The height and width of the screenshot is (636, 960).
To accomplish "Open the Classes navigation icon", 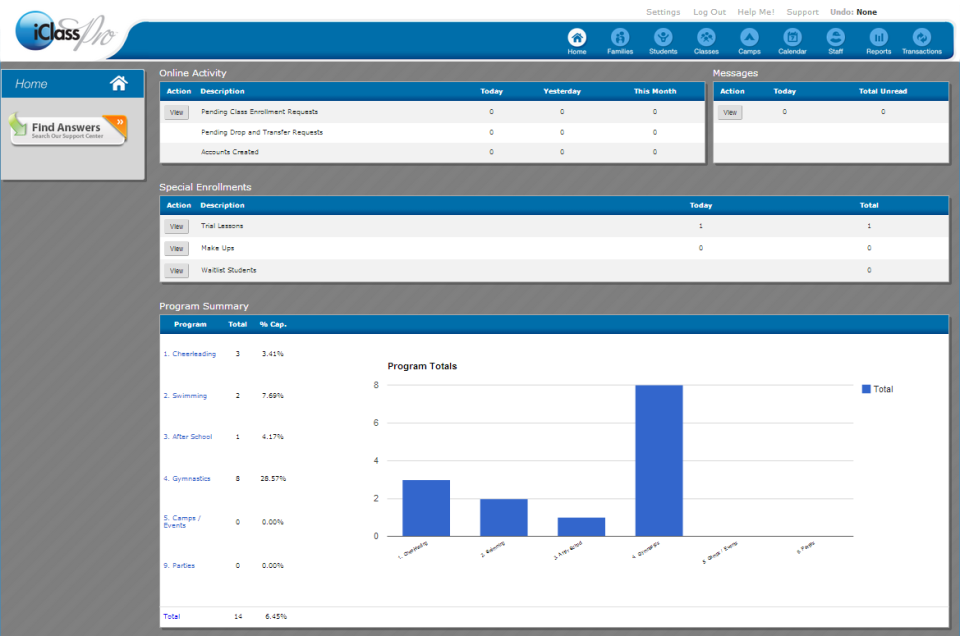I will [706, 37].
